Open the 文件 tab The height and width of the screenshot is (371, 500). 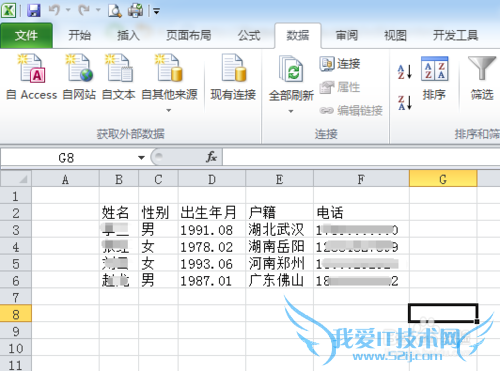click(x=26, y=35)
